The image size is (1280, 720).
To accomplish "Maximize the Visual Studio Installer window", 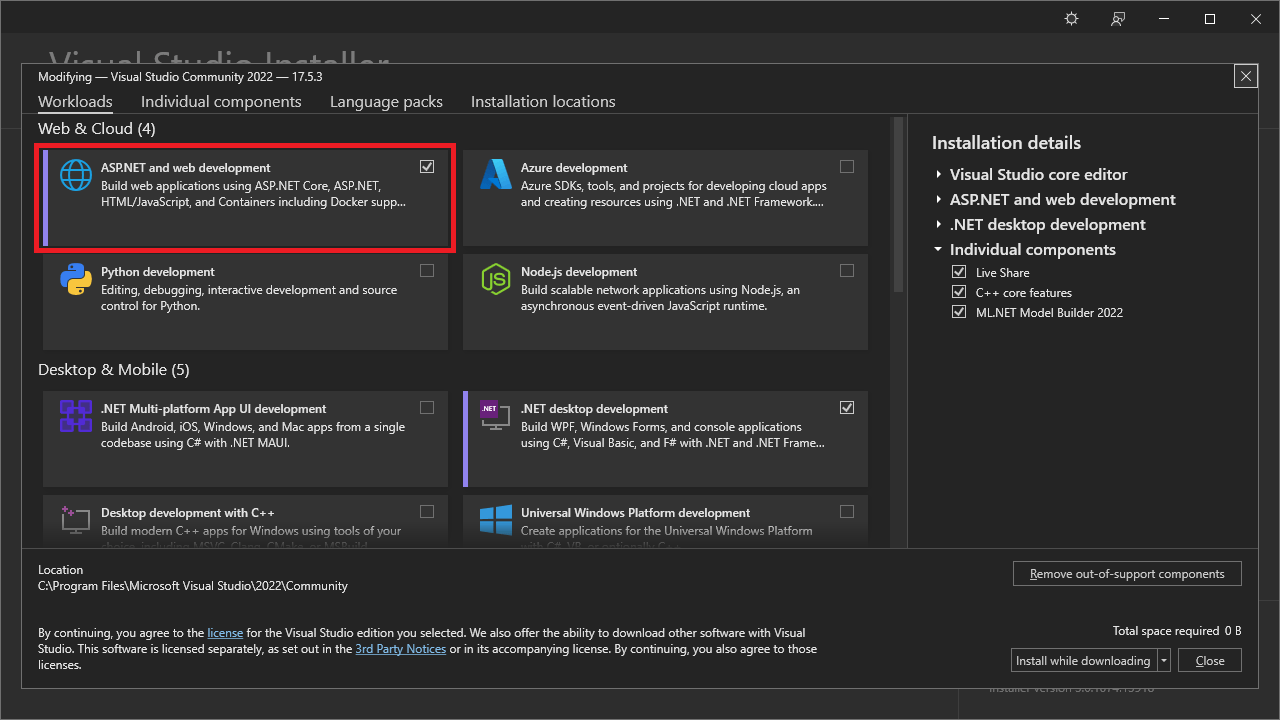I will click(1210, 19).
